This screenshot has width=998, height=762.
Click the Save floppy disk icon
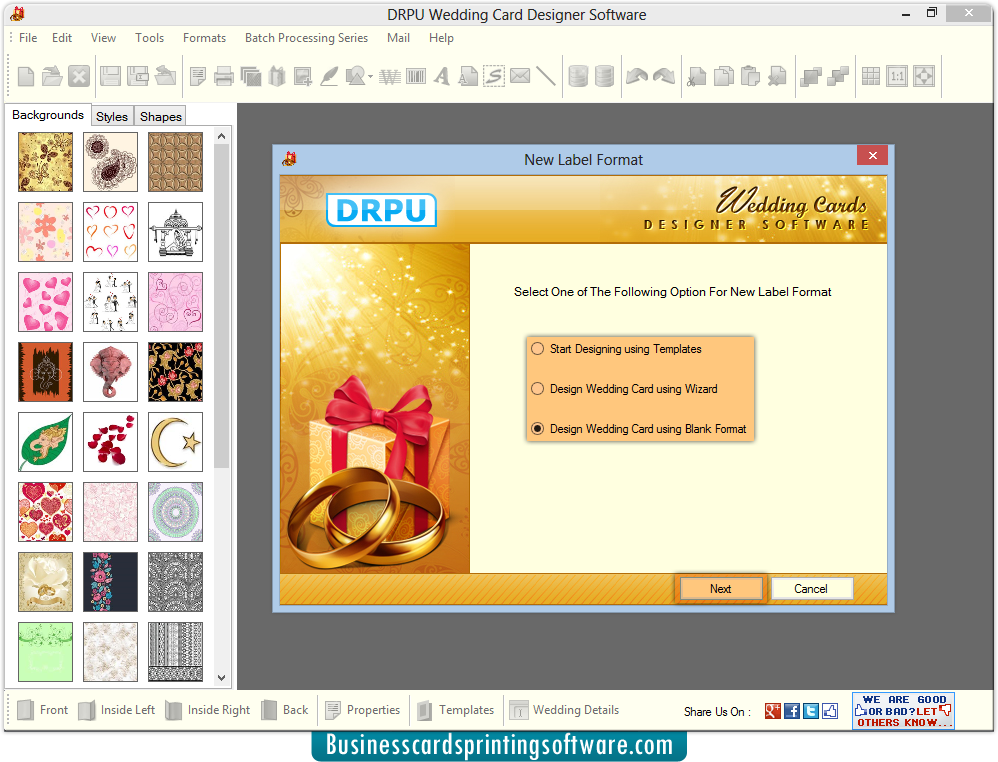click(x=110, y=76)
